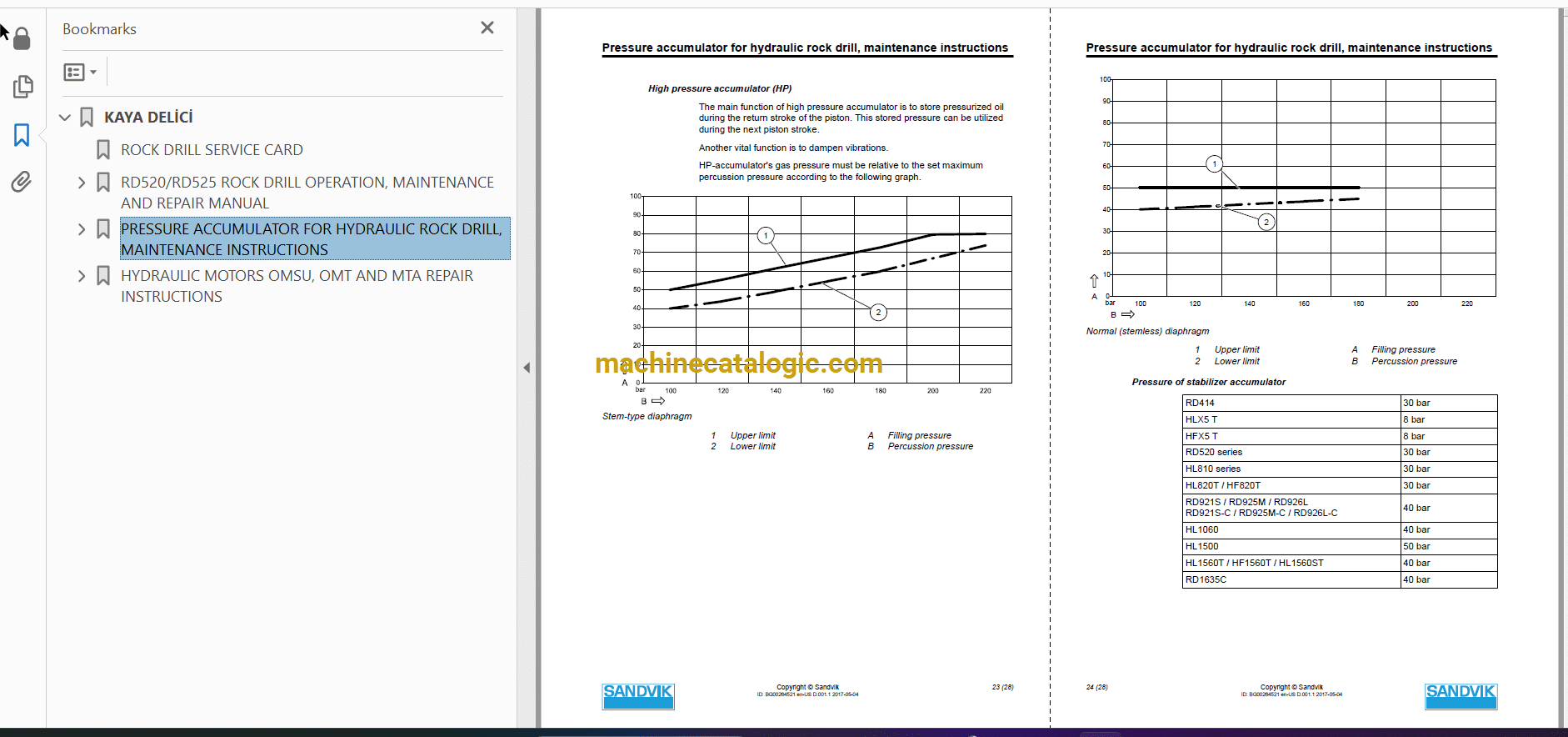Viewport: 1568px width, 737px height.
Task: Open the page thumbnails panel icon
Action: [x=22, y=87]
